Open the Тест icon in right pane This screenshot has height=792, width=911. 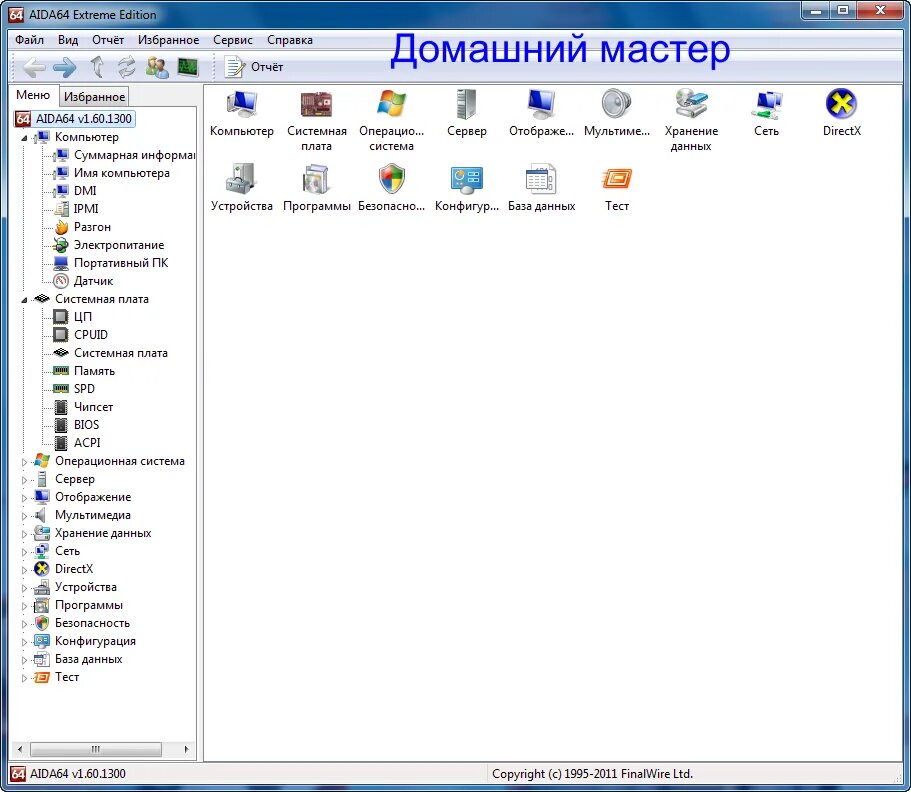click(616, 179)
